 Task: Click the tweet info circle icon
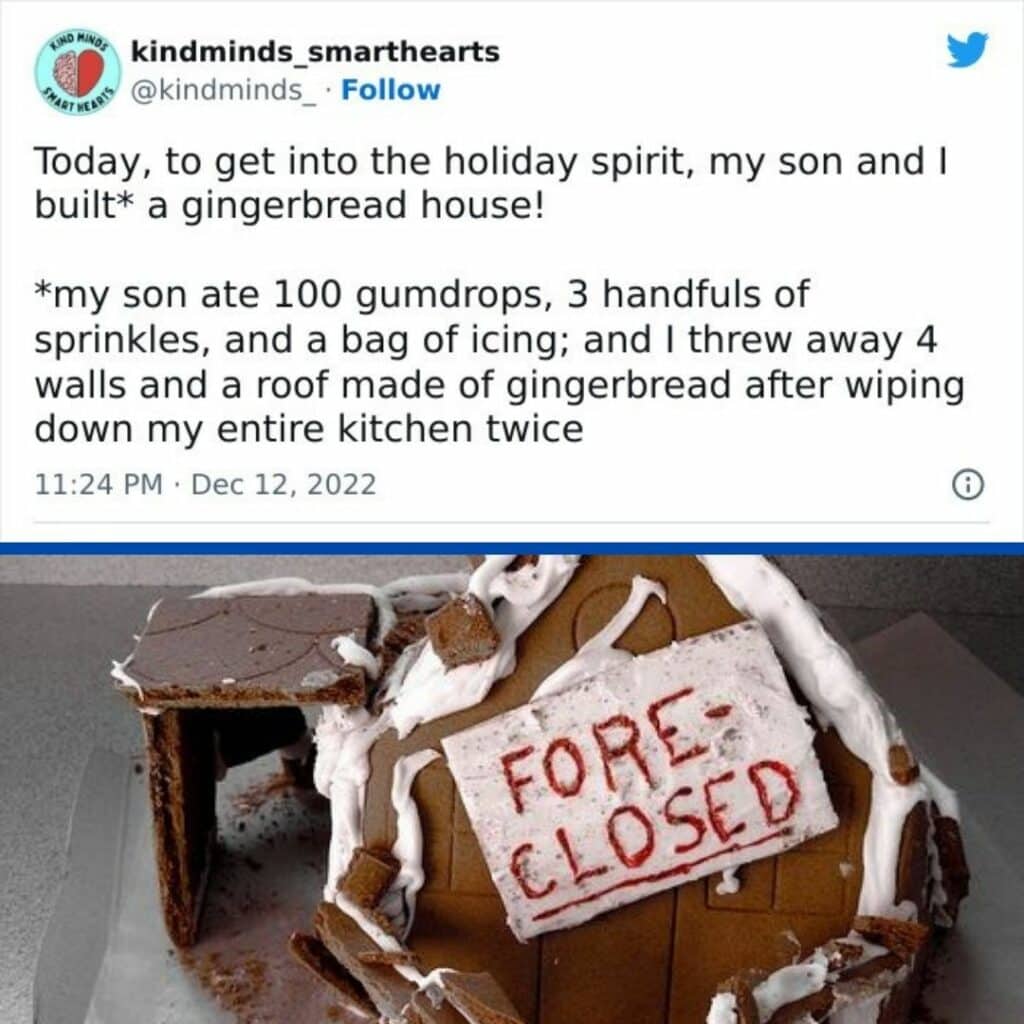(968, 485)
